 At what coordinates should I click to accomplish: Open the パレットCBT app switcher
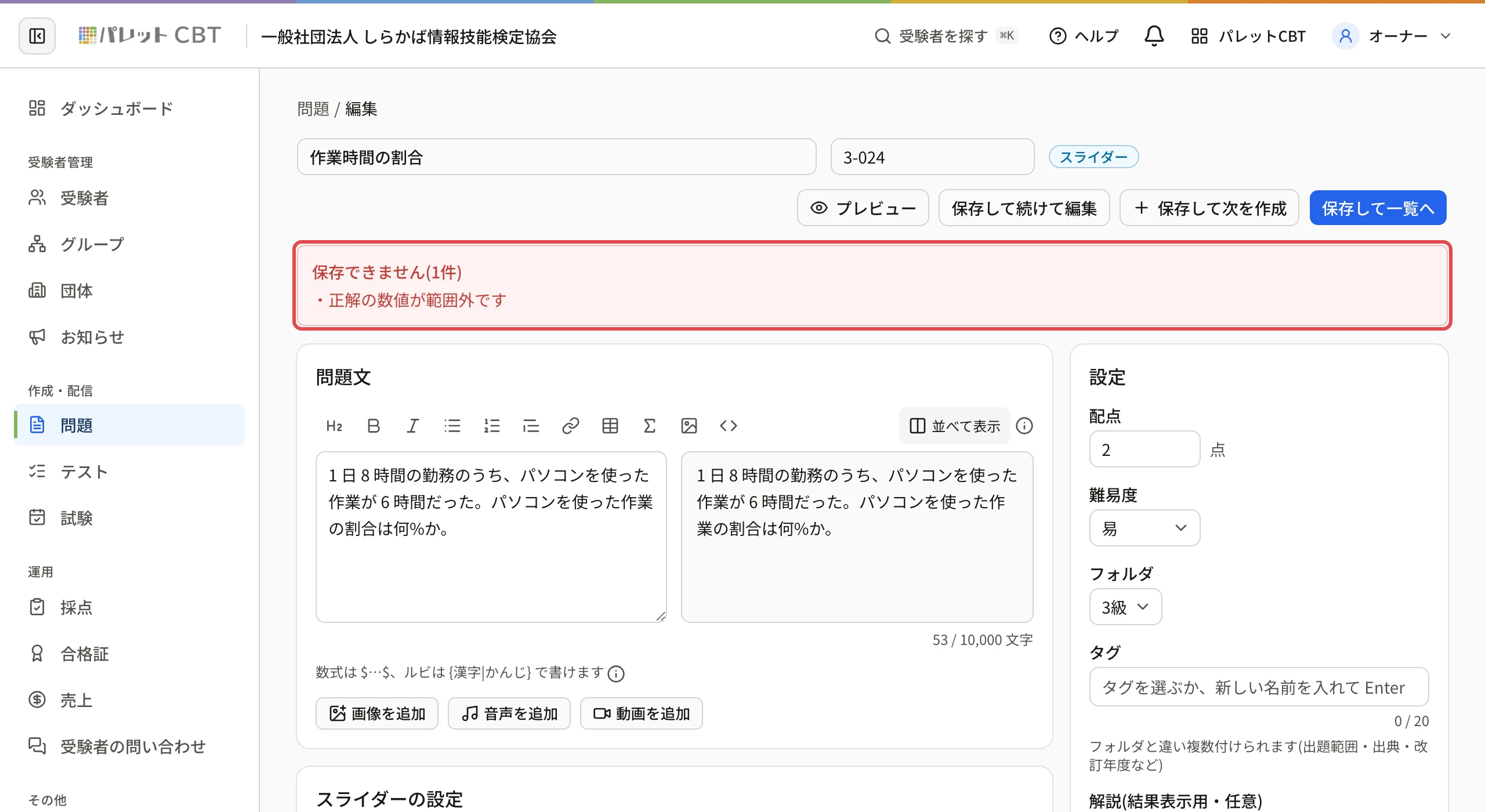pos(1248,36)
